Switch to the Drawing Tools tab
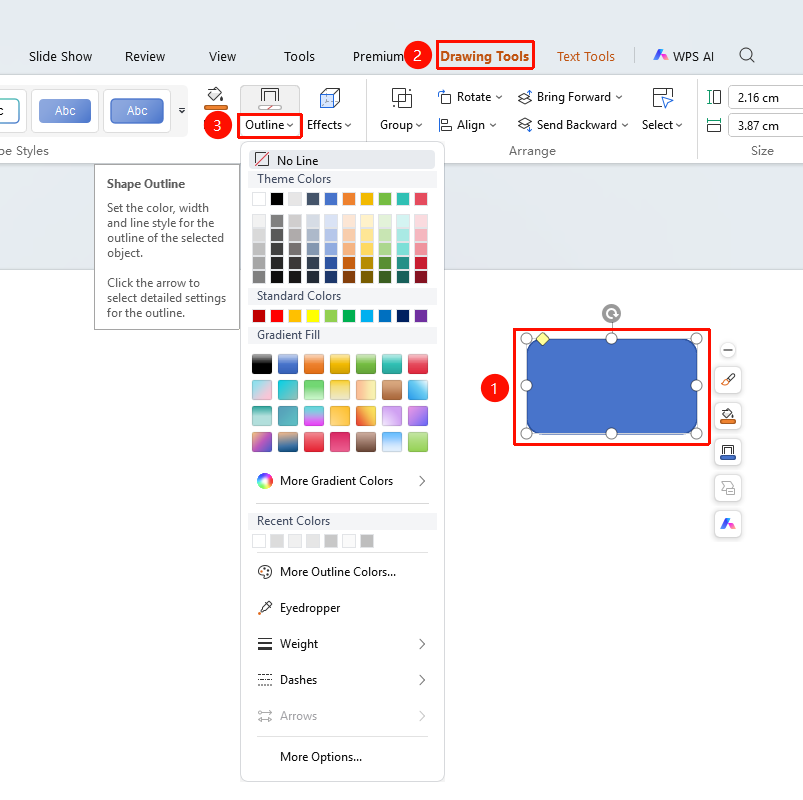Viewport: 803px width, 800px height. click(x=484, y=56)
